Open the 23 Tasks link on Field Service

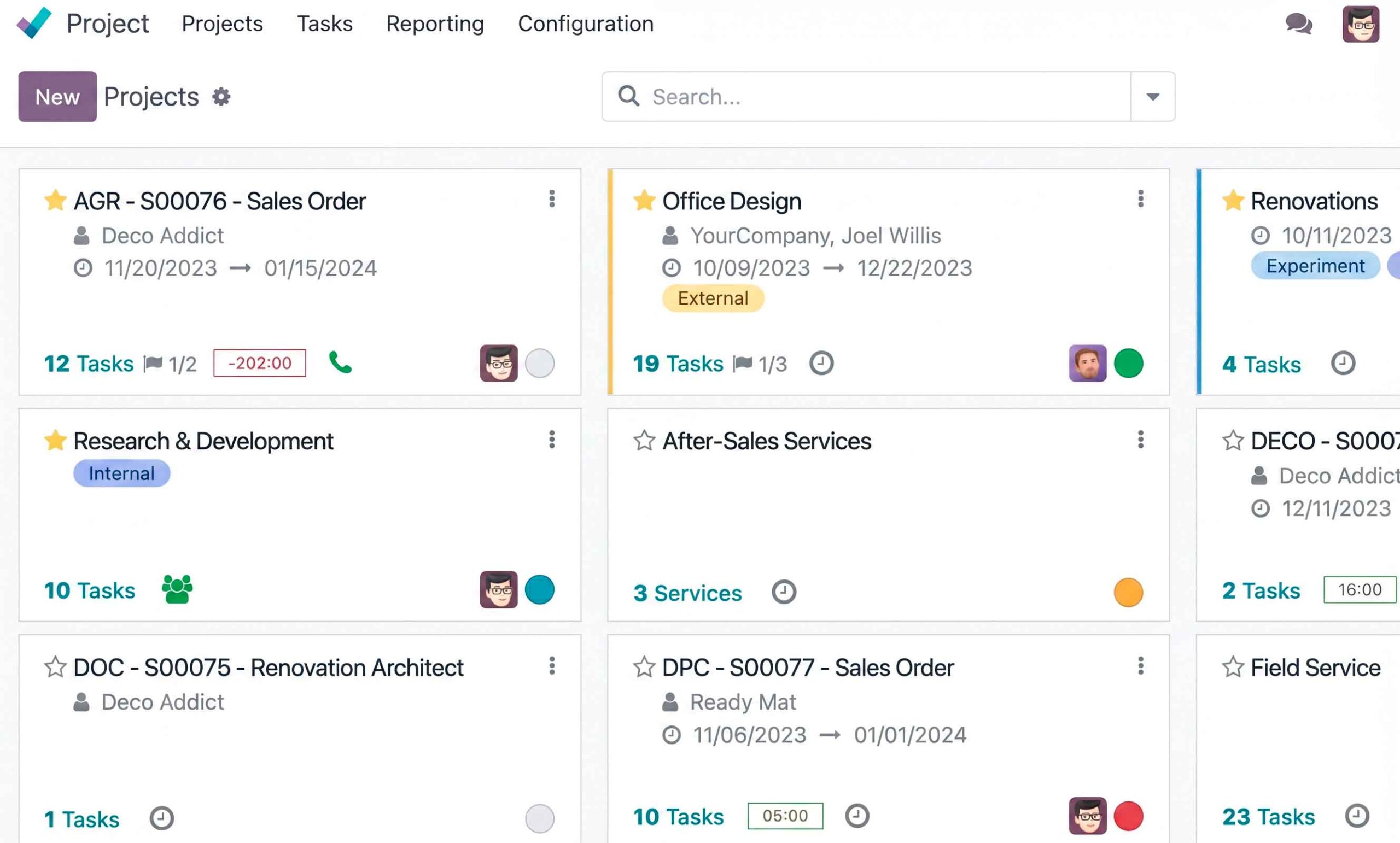(x=1268, y=817)
